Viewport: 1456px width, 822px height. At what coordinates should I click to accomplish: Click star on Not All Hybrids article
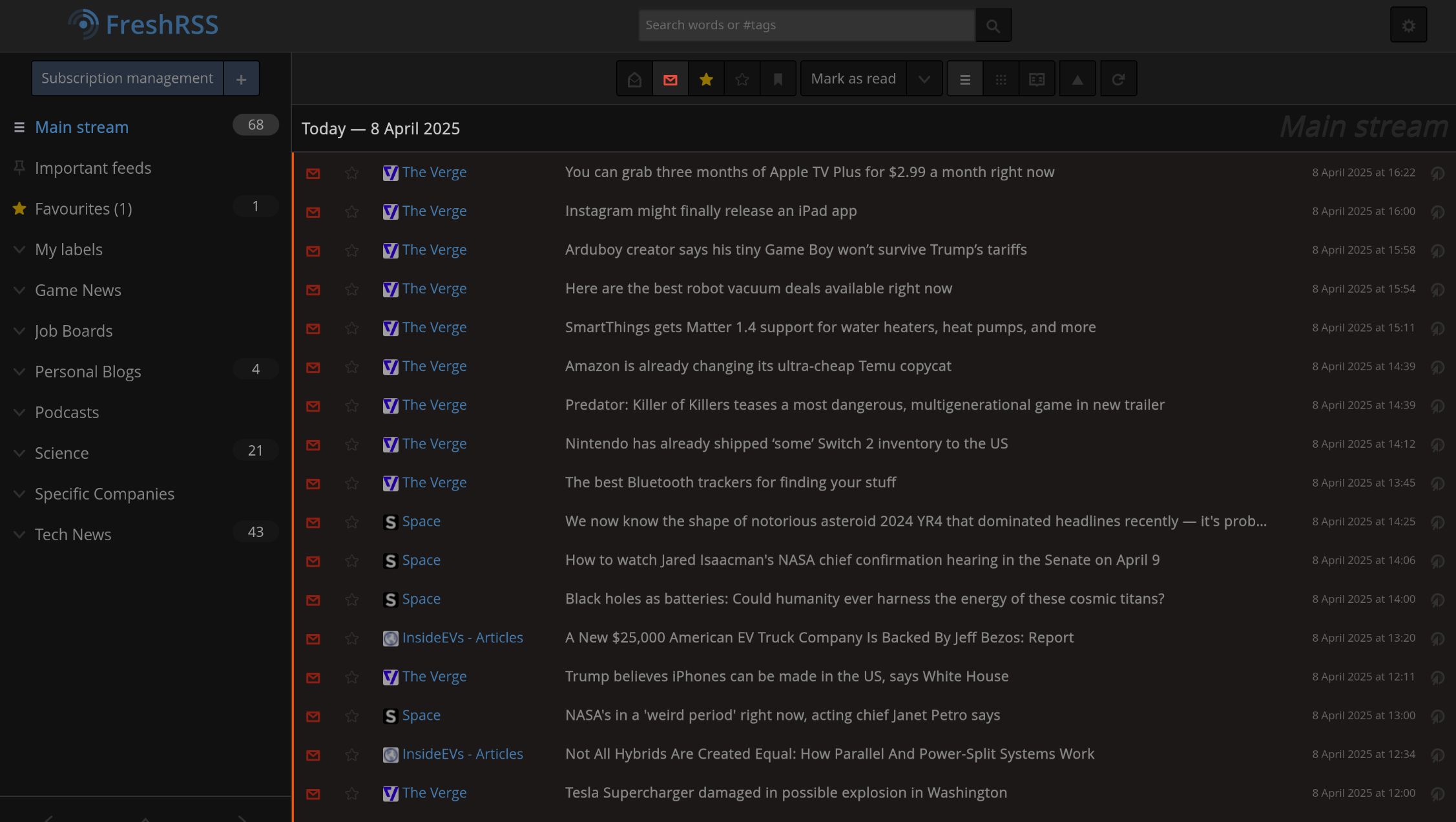point(351,755)
